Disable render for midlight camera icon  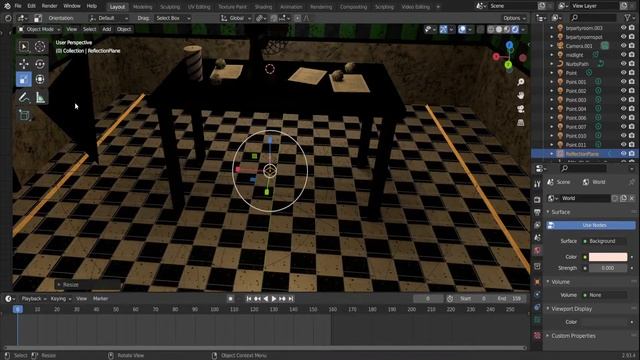tap(632, 55)
